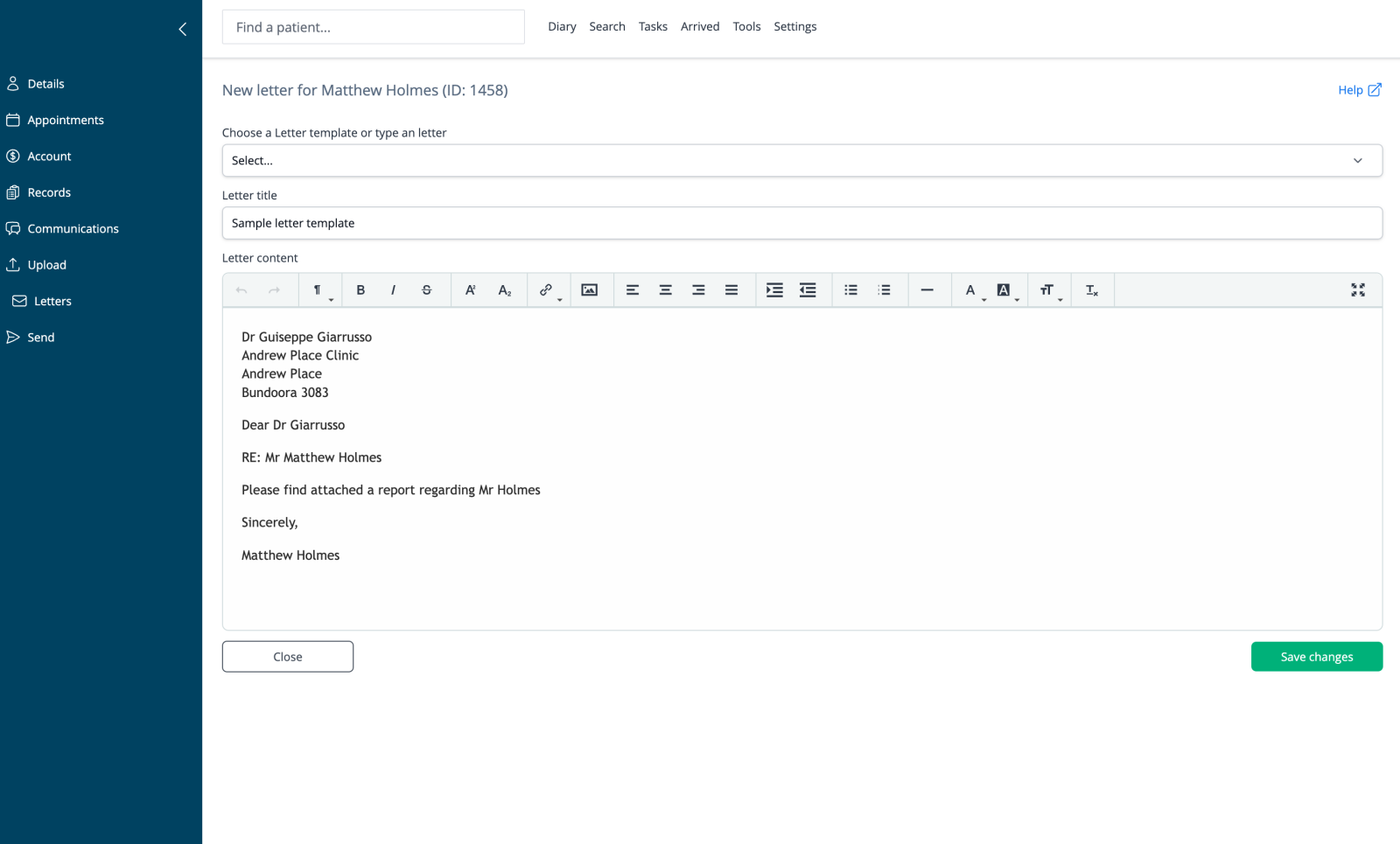Click 'Andrew Place Clinic' in the letter

tap(300, 355)
